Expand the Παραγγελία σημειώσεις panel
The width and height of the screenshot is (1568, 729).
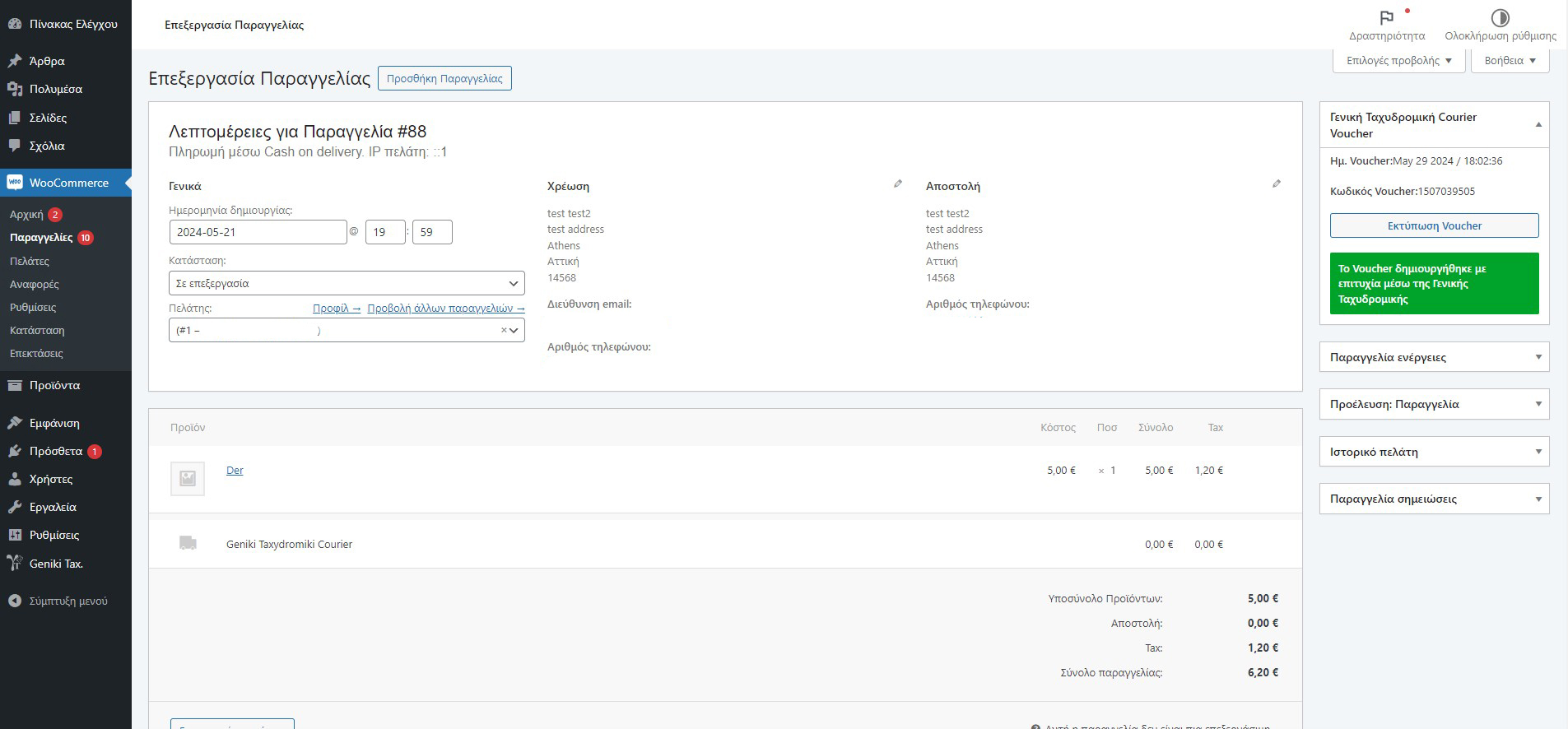coord(1538,499)
